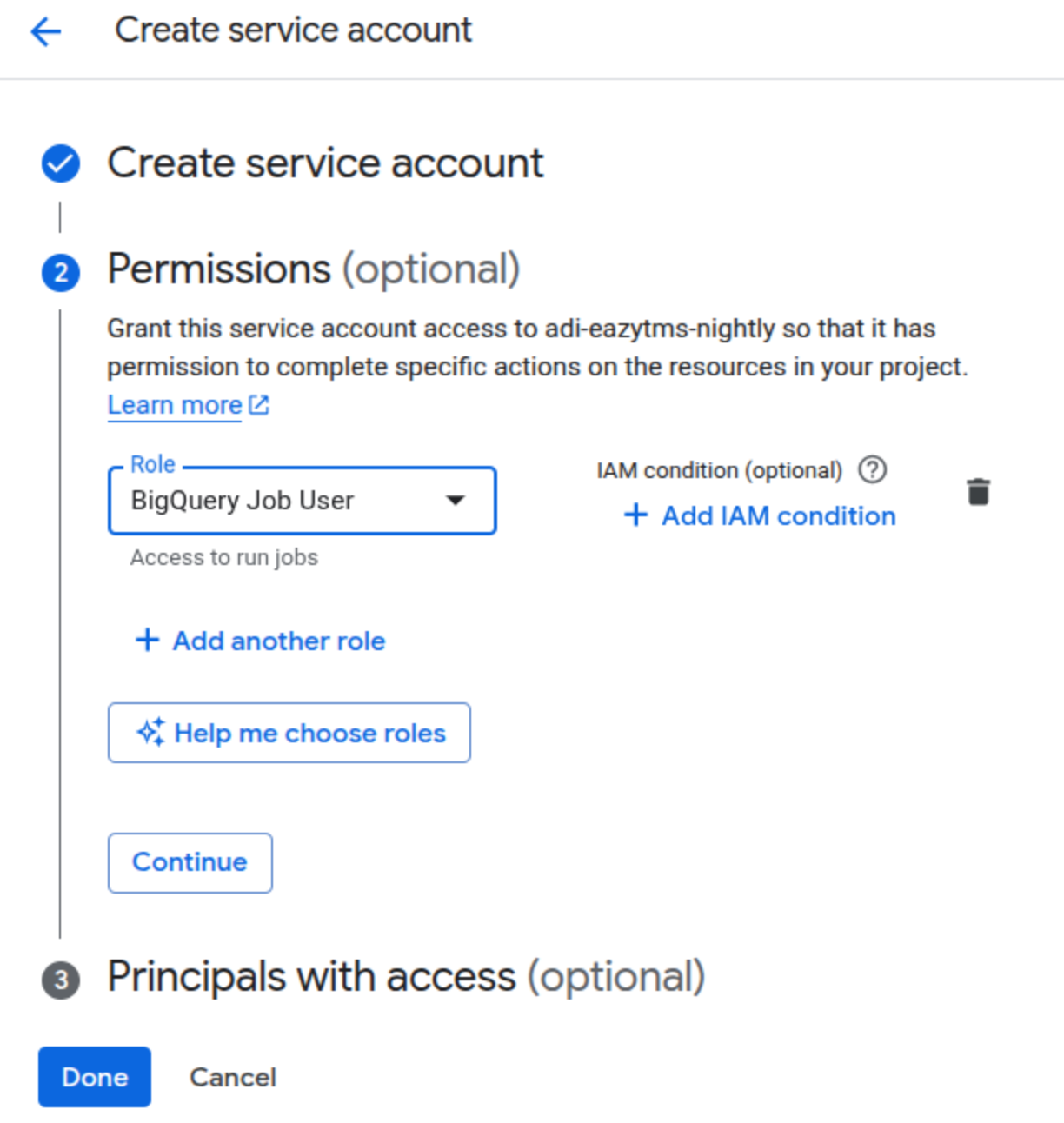Open the Learn more link

[x=175, y=405]
